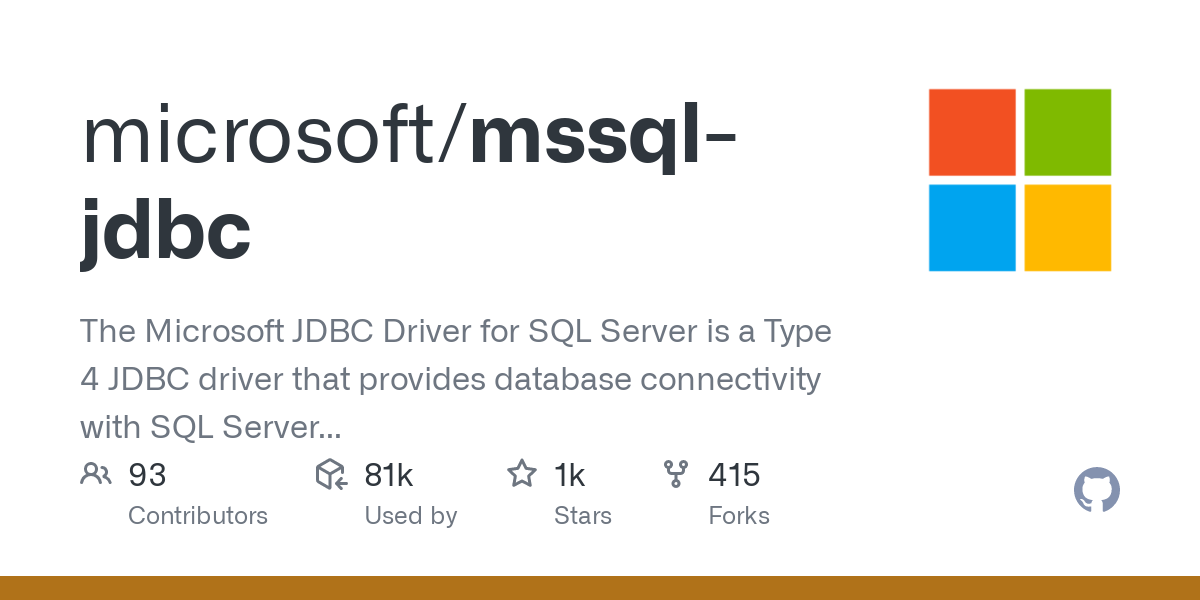Image resolution: width=1200 pixels, height=600 pixels.
Task: Click the Contributors people icon
Action: (x=96, y=474)
